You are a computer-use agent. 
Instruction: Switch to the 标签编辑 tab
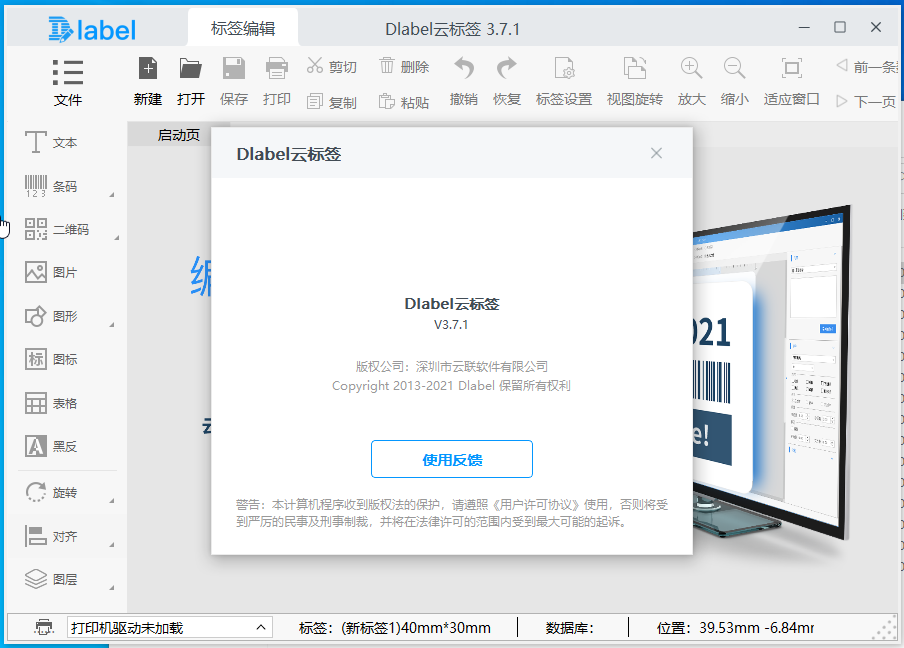(243, 28)
